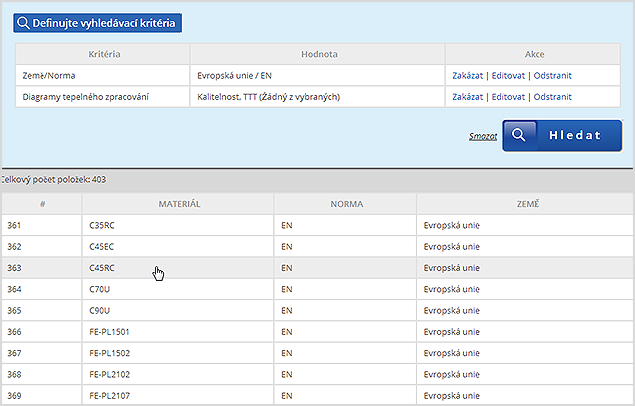Viewport: 635px width, 406px height.
Task: Click Odstranit in Diagramy tepelného zpracování row
Action: [x=552, y=97]
